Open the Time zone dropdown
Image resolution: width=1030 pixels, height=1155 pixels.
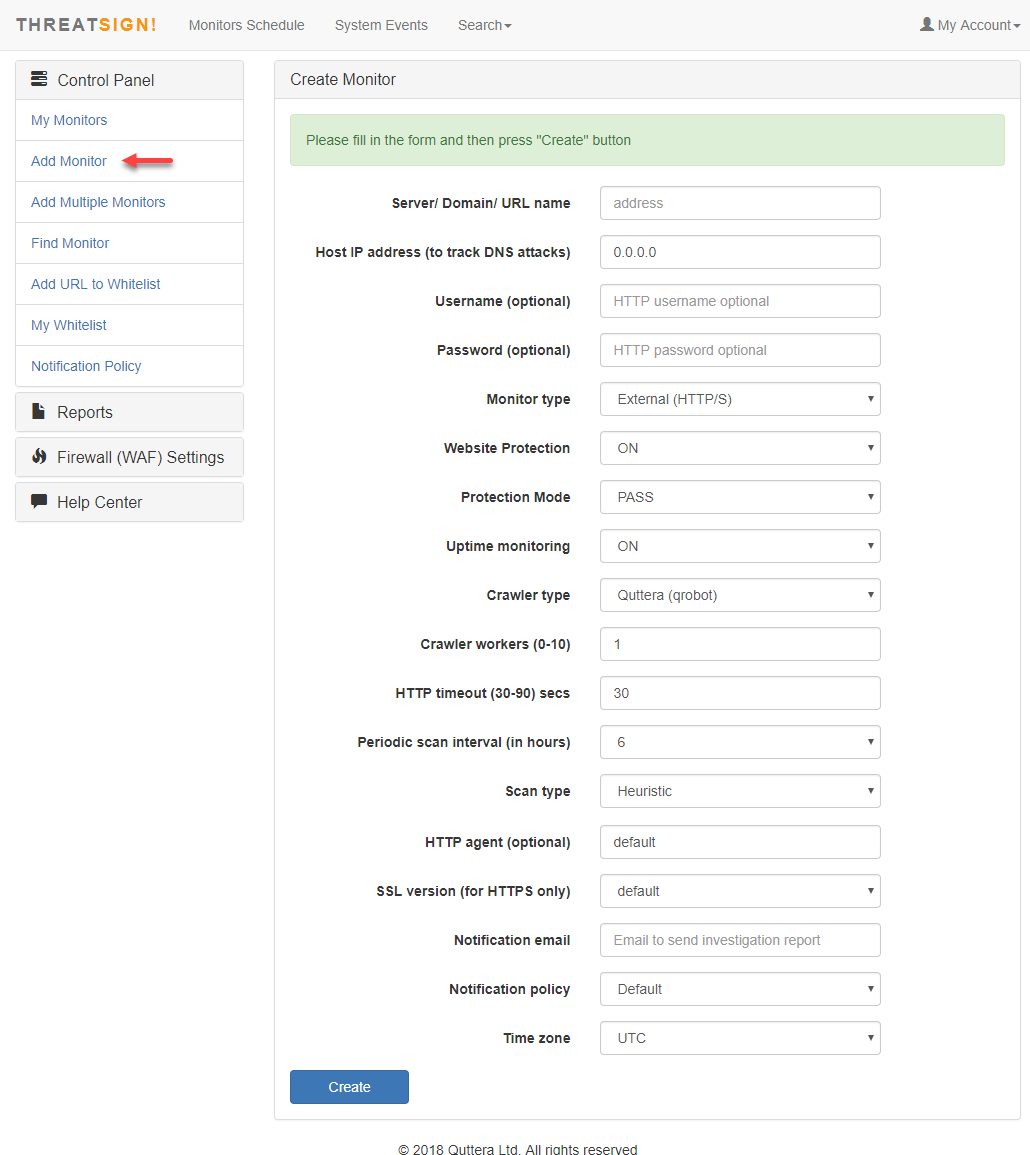coord(740,1038)
